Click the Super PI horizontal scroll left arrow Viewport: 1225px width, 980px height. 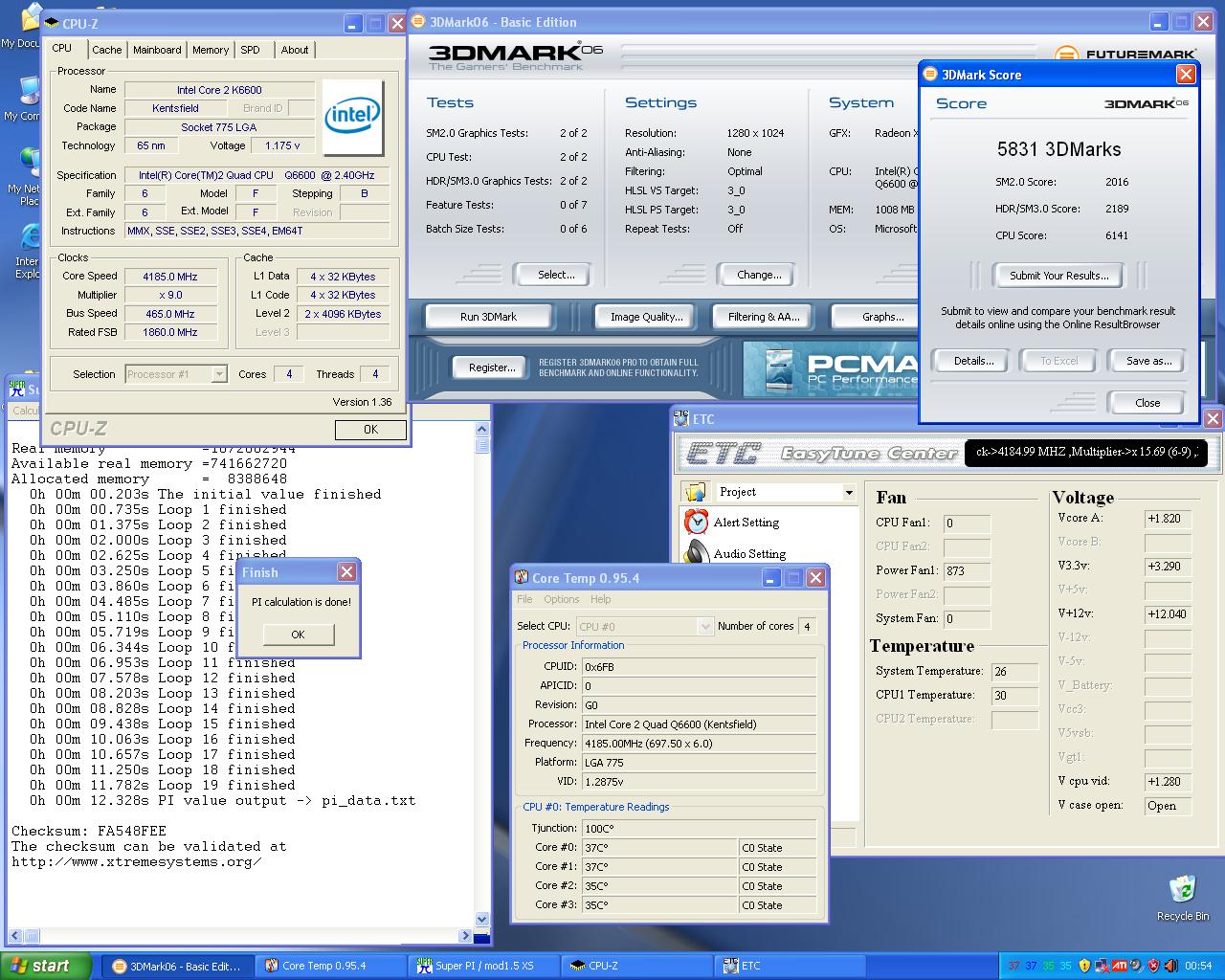point(15,935)
